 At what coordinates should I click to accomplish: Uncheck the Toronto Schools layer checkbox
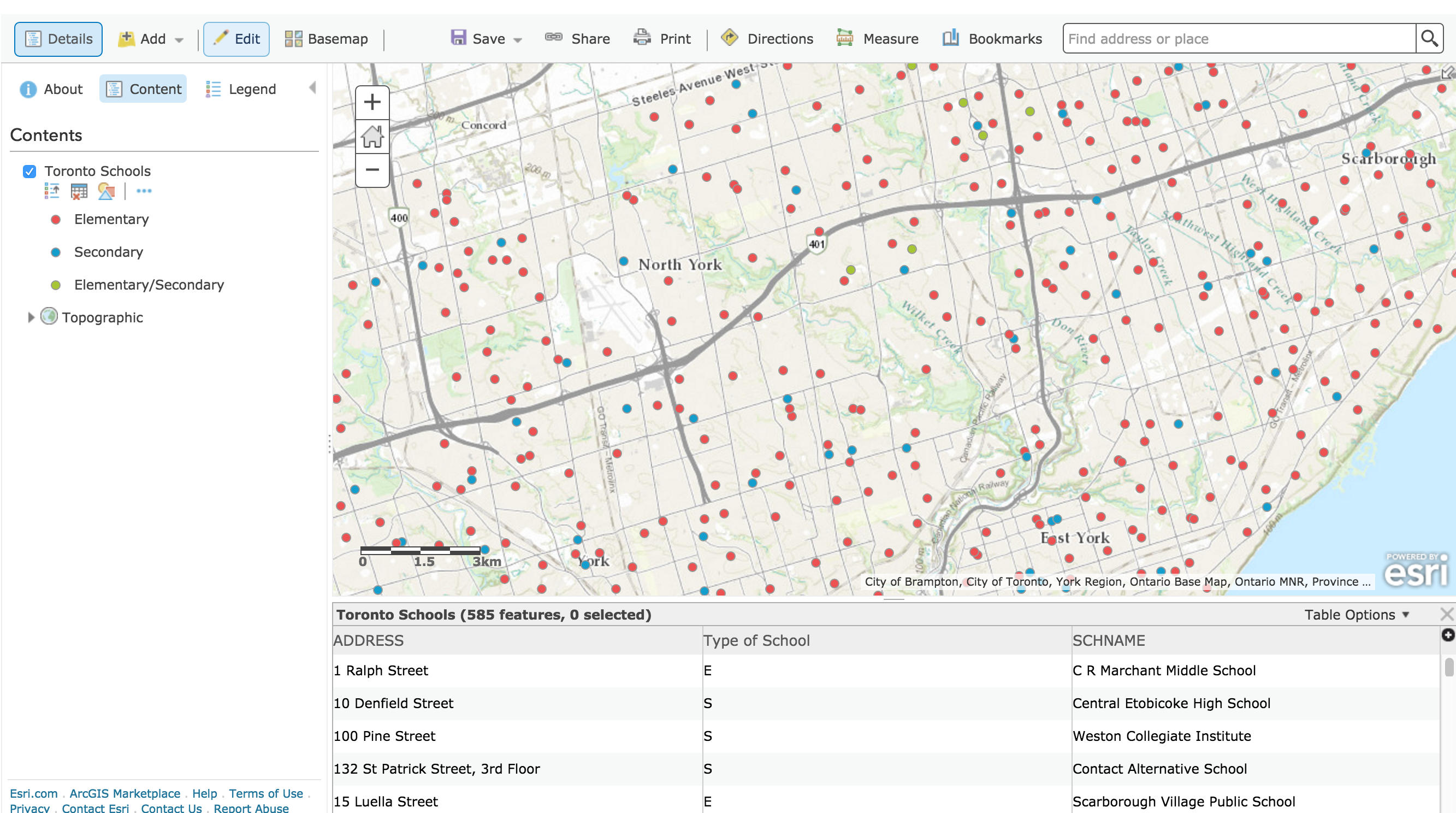click(29, 172)
